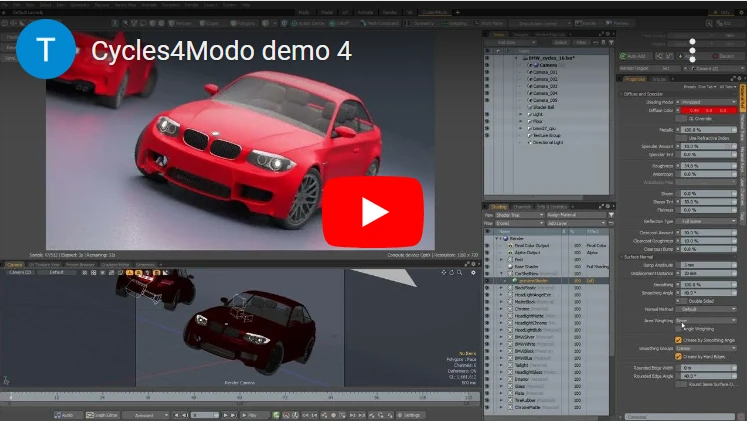Open the channel avatar with letter T
747x421 pixels.
pyautogui.click(x=46, y=49)
